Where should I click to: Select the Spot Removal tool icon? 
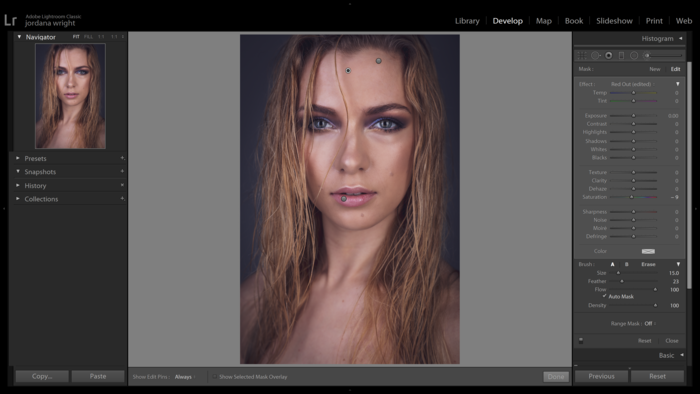coord(596,55)
